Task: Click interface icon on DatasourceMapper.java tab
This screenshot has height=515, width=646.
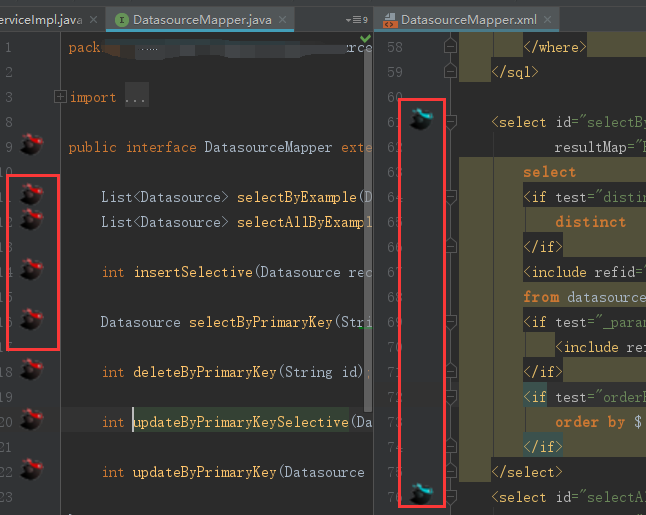Action: click(122, 20)
